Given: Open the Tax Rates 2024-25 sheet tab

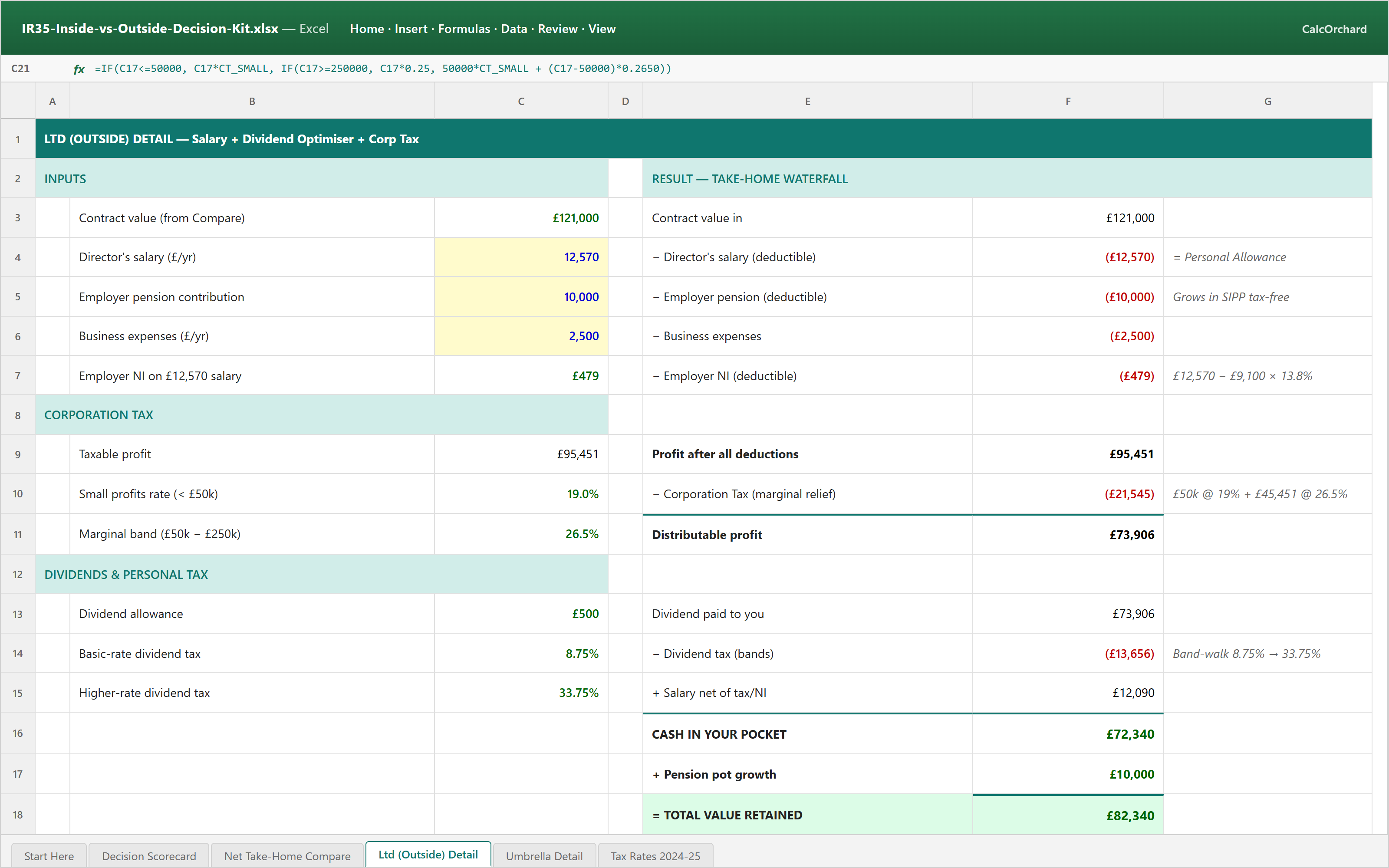Looking at the screenshot, I should click(x=655, y=855).
